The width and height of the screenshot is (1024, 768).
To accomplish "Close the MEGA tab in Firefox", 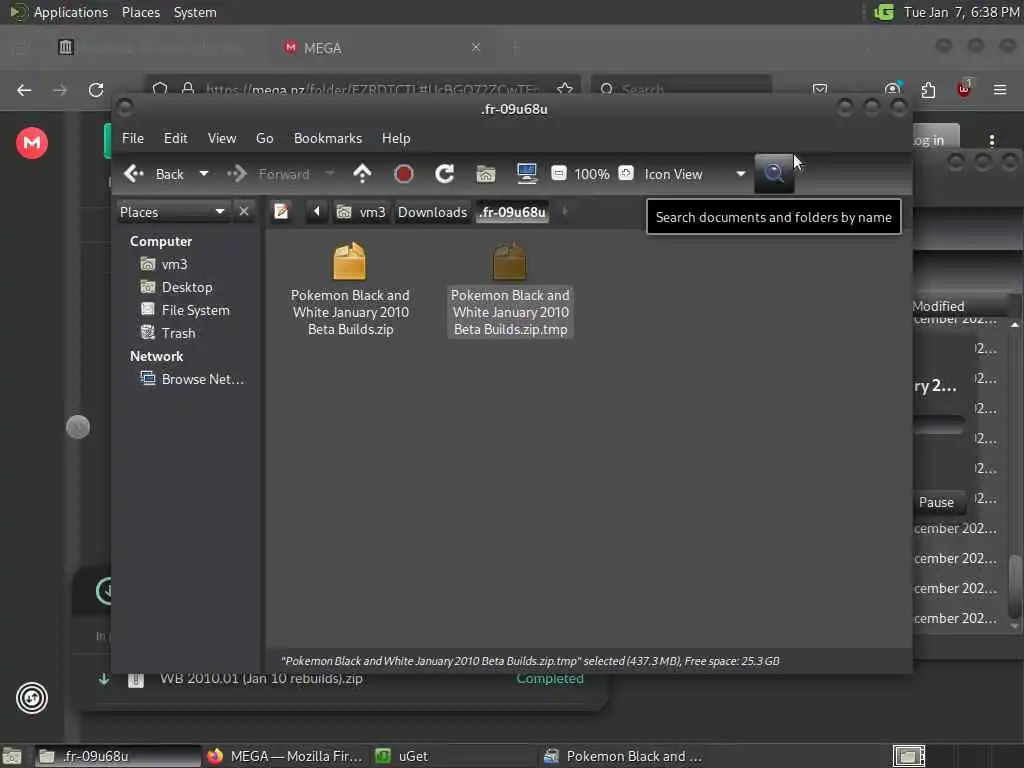I will 475,47.
